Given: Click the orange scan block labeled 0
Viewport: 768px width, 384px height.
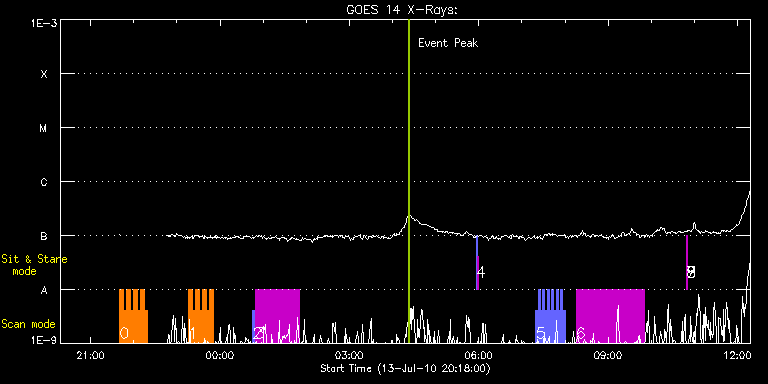Looking at the screenshot, I should pyautogui.click(x=133, y=316).
